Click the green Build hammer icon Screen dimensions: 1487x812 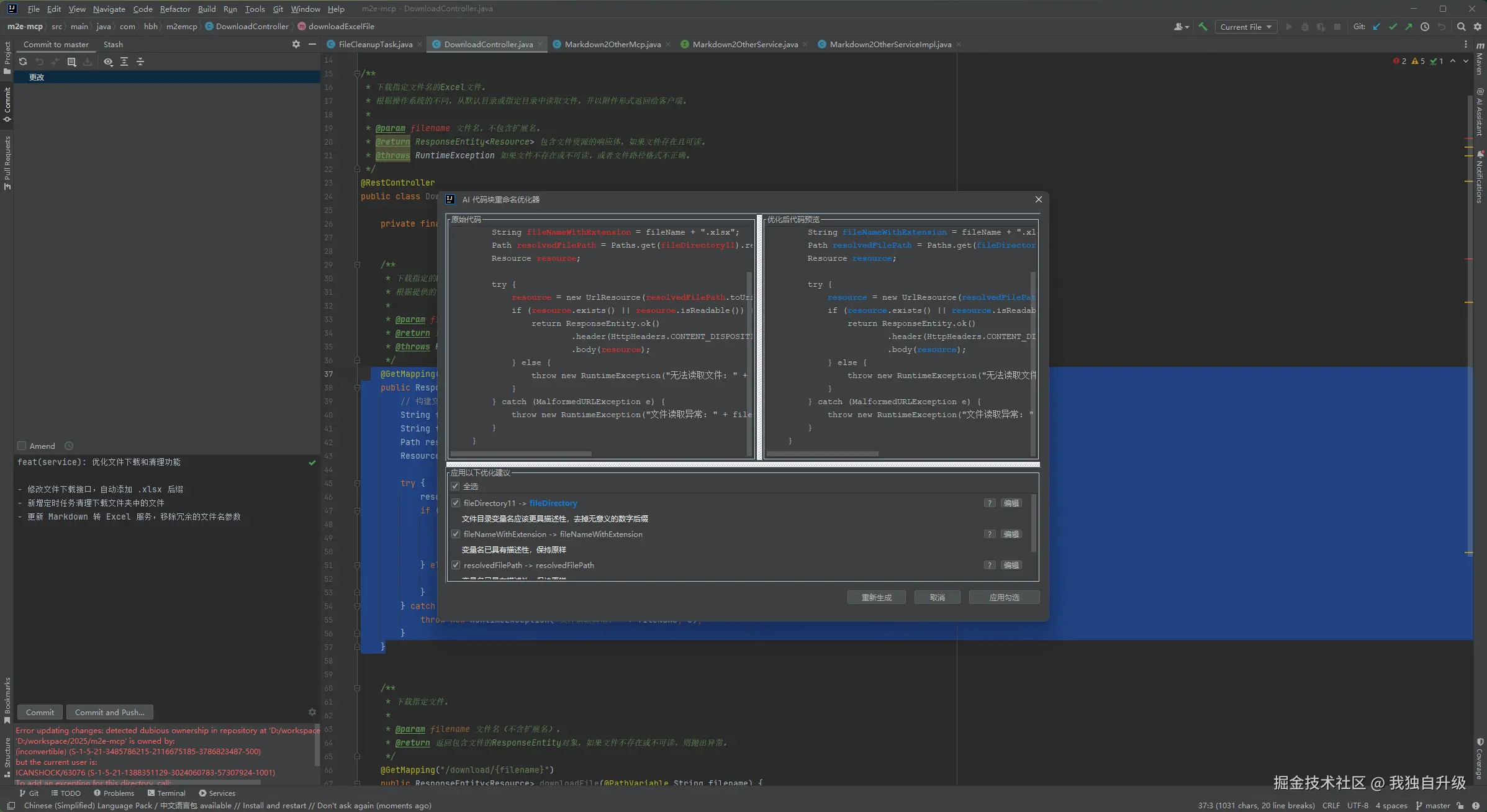[1203, 27]
